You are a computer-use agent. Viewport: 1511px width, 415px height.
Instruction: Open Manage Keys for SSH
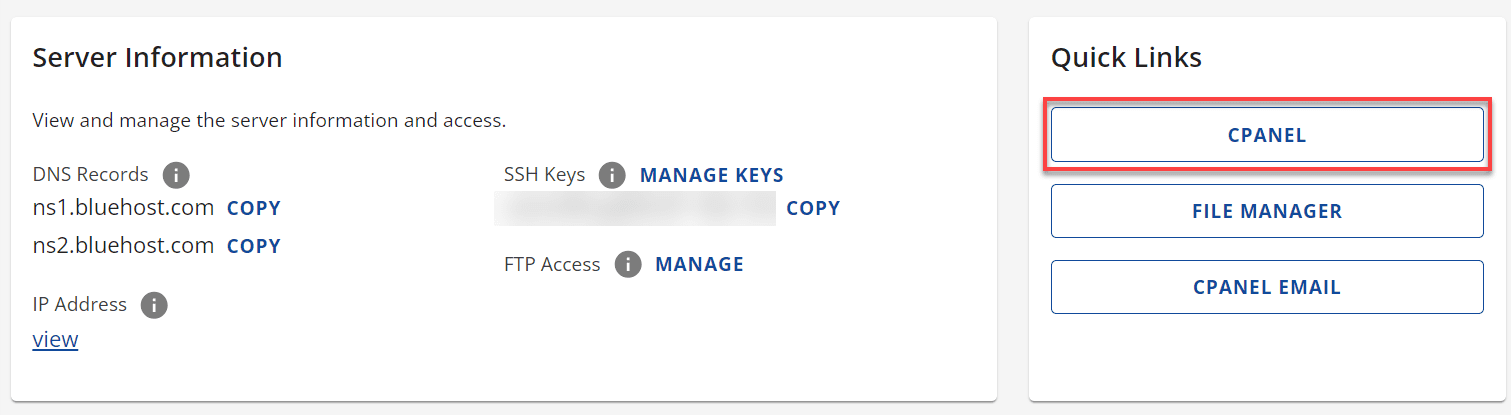[712, 176]
